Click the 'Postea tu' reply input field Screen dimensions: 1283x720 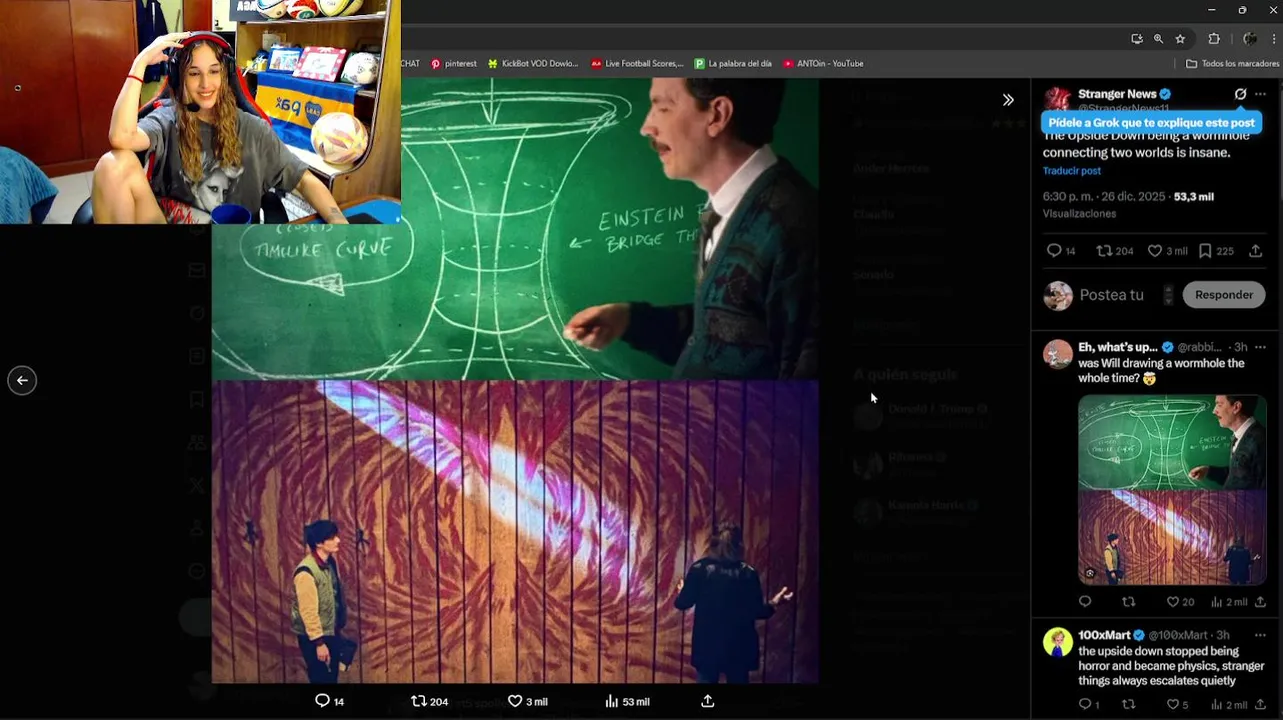(1111, 295)
